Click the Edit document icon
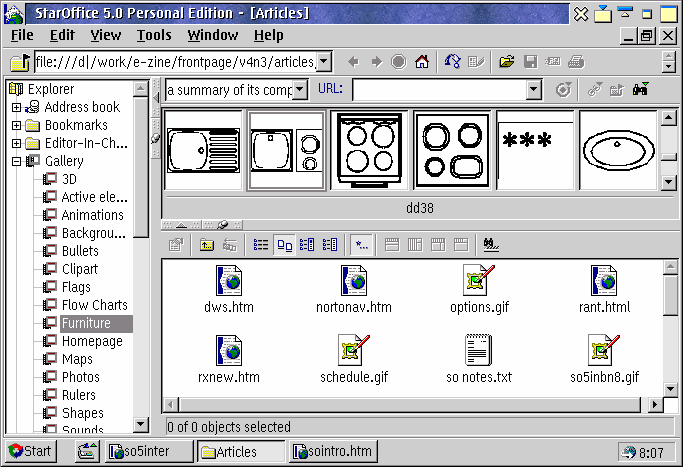683x467 pixels. tap(475, 62)
